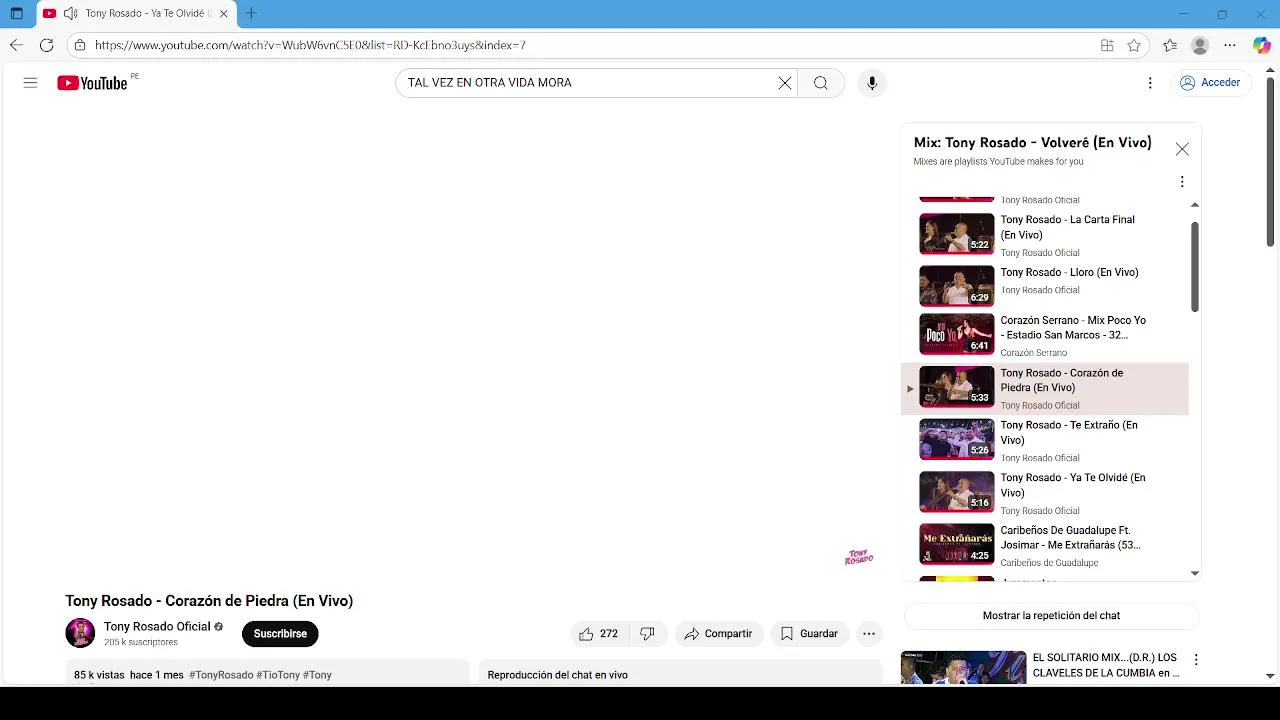Screen dimensions: 1280x720
Task: Select Corazón Serrano Mix Poco Yo playlist item
Action: click(x=1045, y=335)
